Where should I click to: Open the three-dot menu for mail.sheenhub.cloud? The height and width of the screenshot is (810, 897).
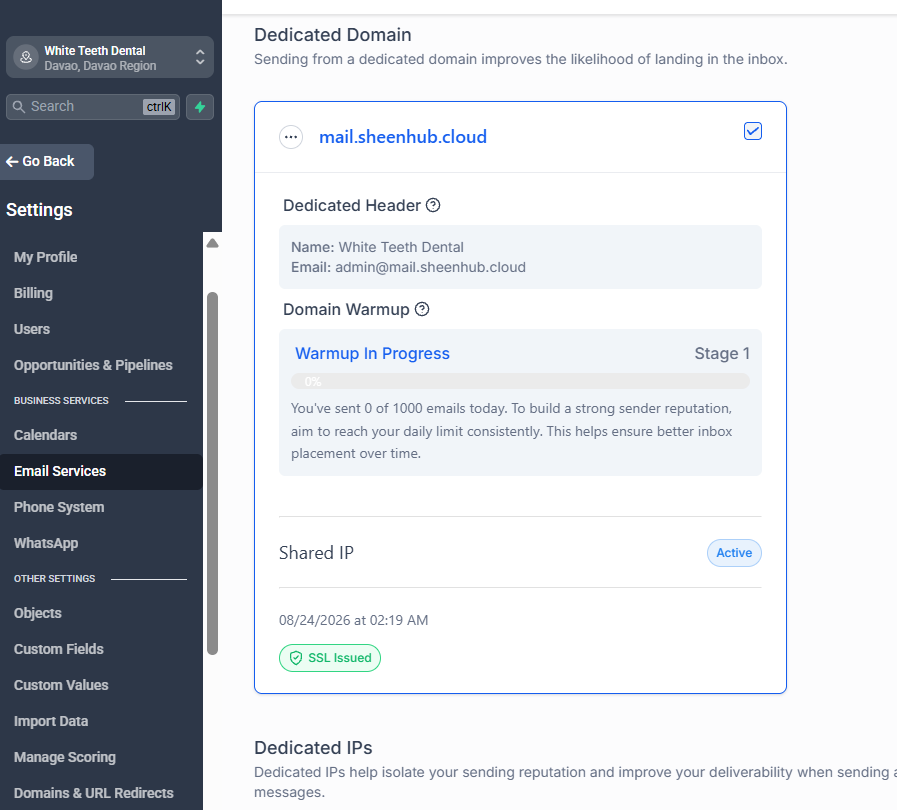tap(291, 137)
